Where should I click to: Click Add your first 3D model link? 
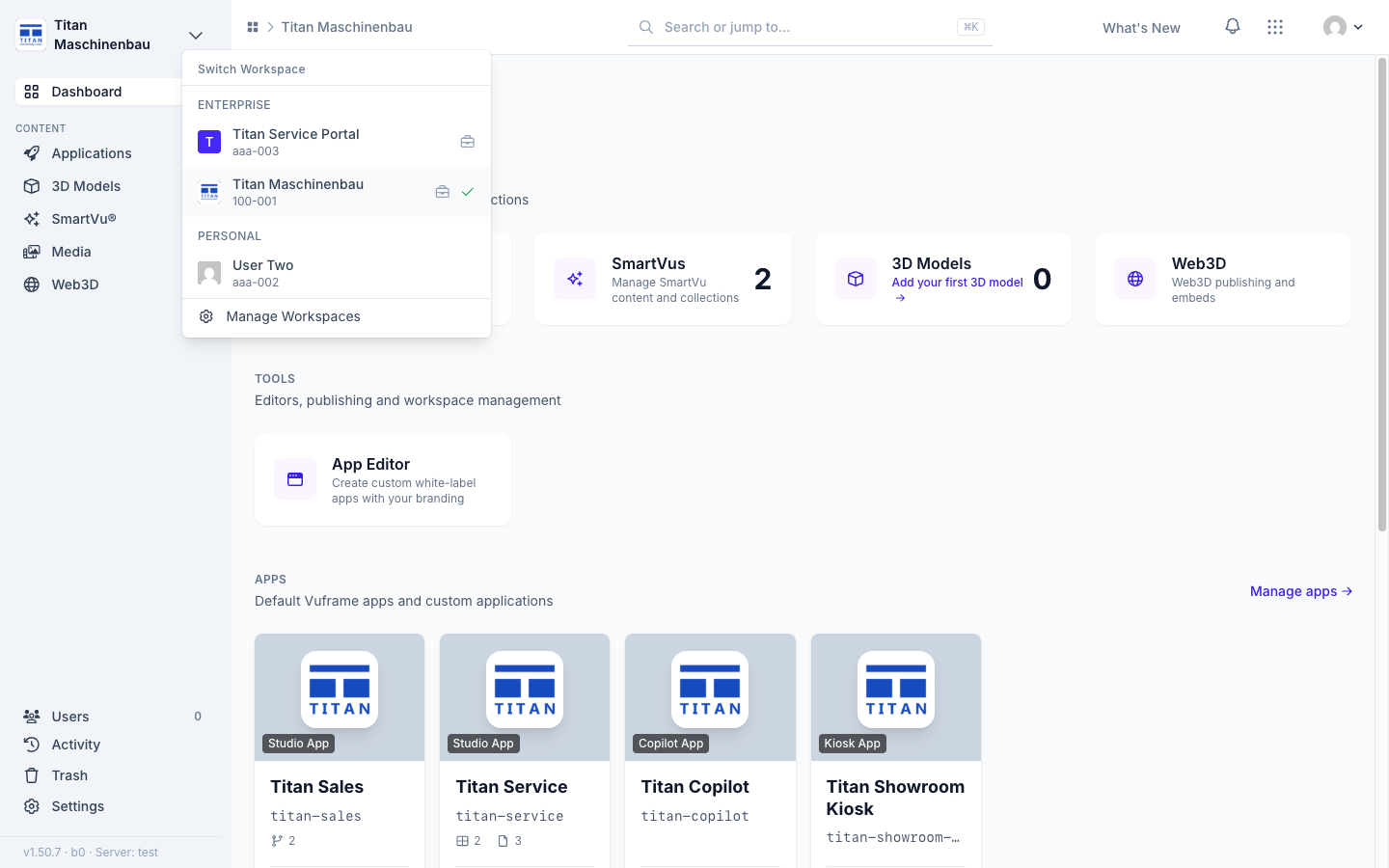[x=957, y=289]
